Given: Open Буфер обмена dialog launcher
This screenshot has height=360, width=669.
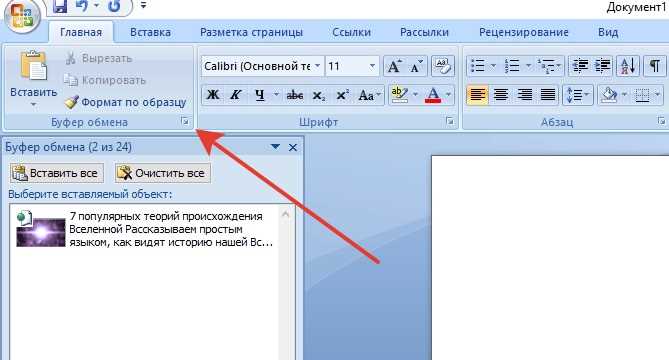Looking at the screenshot, I should click(185, 122).
